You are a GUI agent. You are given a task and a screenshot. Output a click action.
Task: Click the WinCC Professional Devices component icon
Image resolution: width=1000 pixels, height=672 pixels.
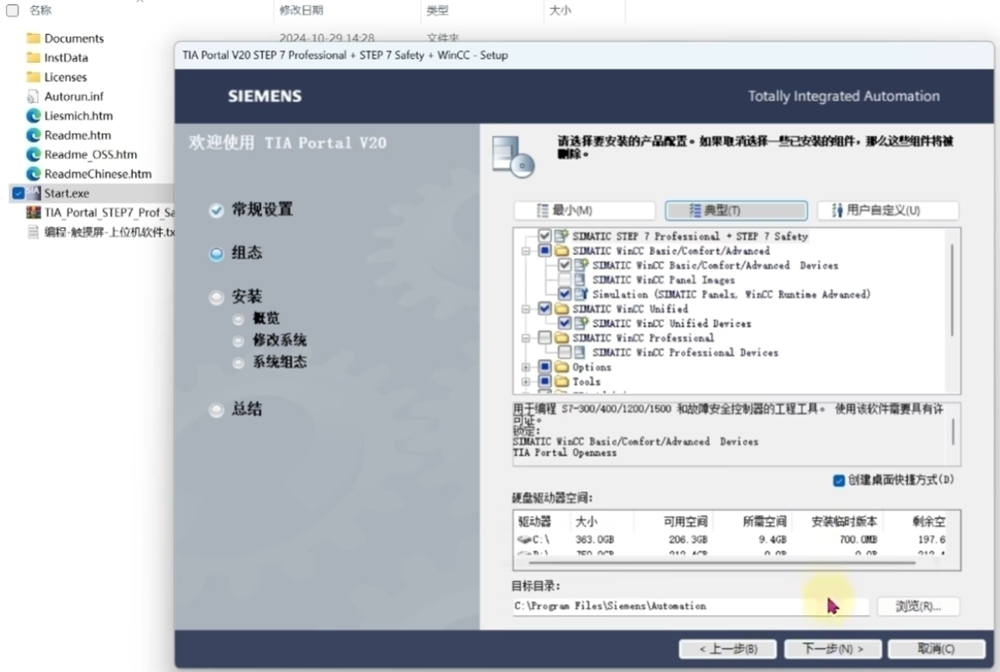click(x=580, y=352)
